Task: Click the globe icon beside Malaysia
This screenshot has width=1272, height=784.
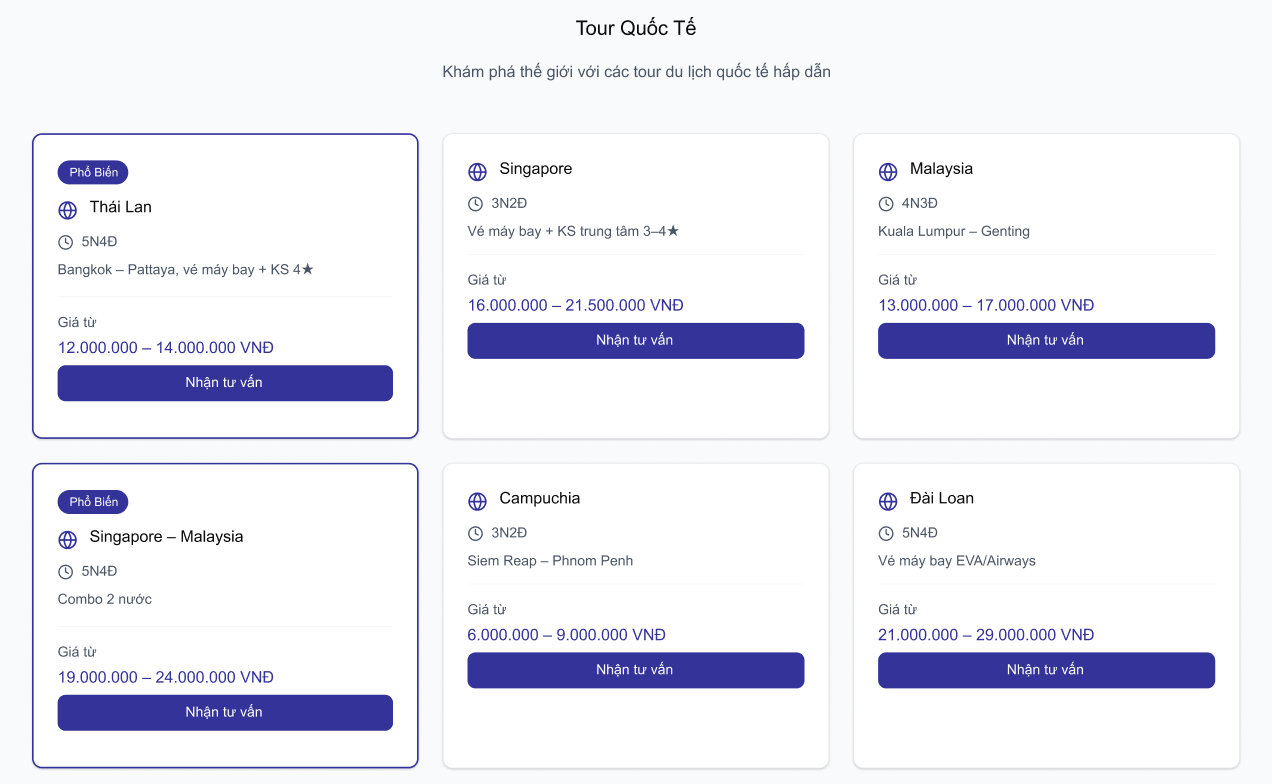Action: click(888, 172)
